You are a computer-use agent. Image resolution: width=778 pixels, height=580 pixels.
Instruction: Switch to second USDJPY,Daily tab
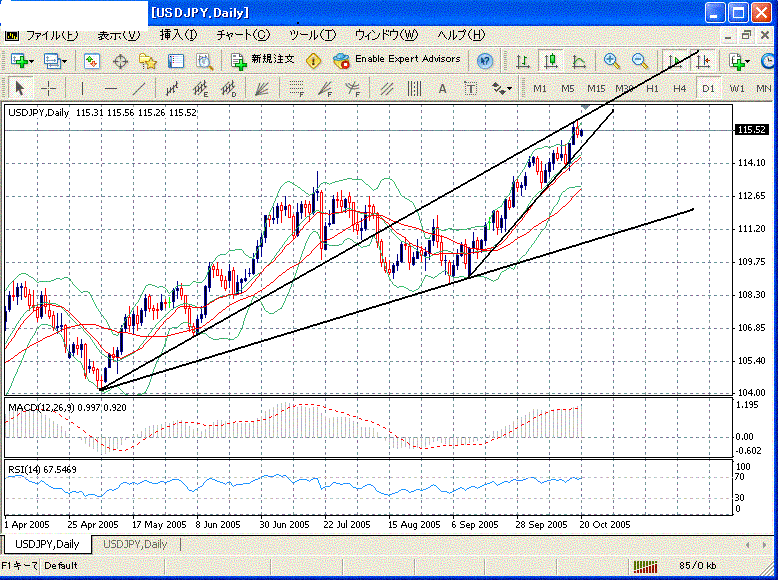click(x=135, y=544)
